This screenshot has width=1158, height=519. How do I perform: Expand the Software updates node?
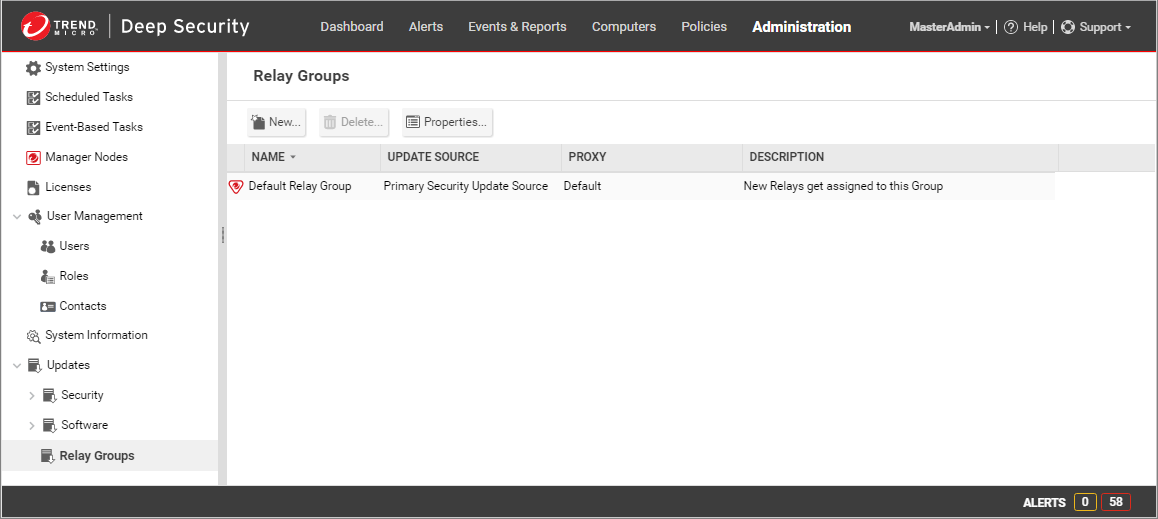coord(32,426)
